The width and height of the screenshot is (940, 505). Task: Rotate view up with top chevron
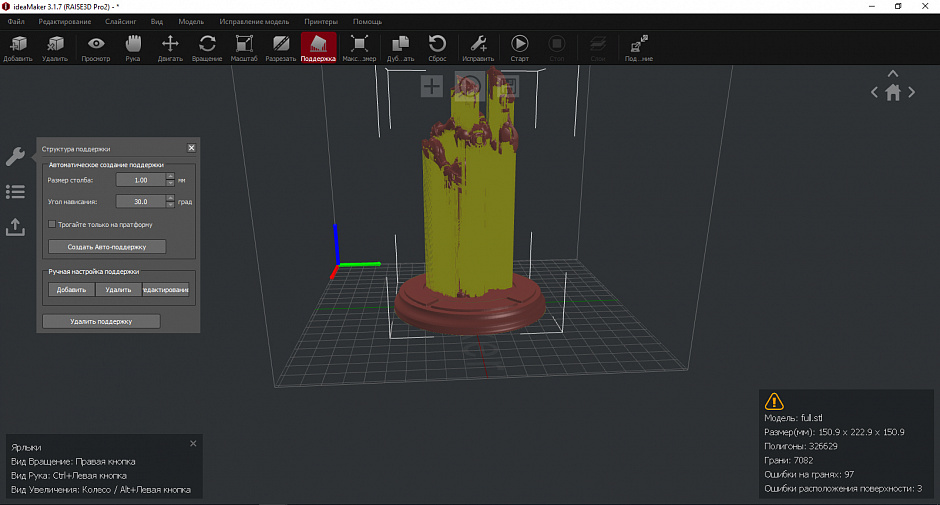tap(893, 74)
